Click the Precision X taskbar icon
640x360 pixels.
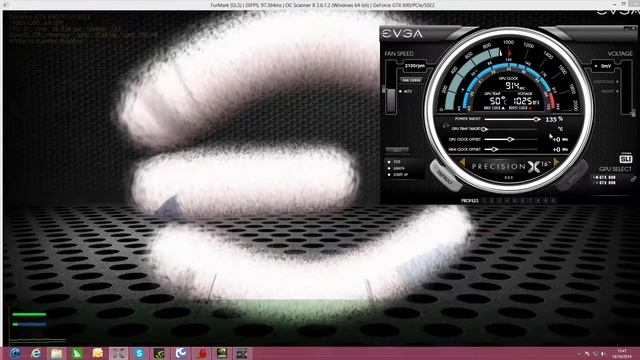click(x=242, y=353)
